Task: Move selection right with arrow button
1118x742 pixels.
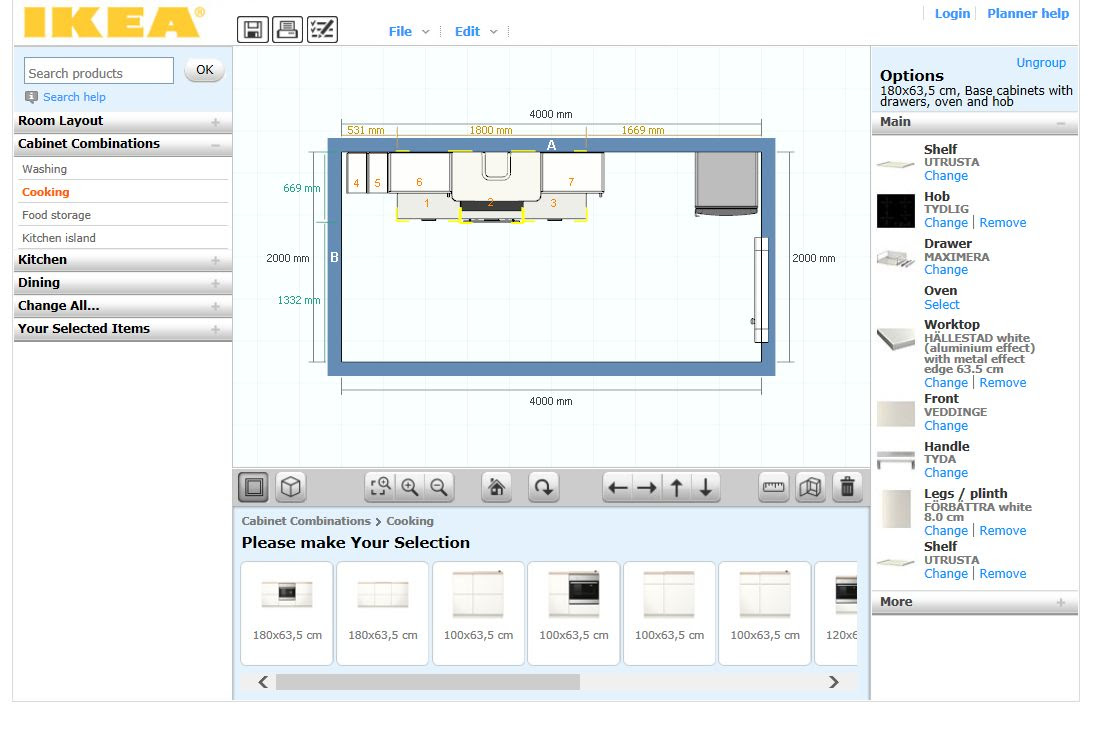Action: pyautogui.click(x=647, y=488)
